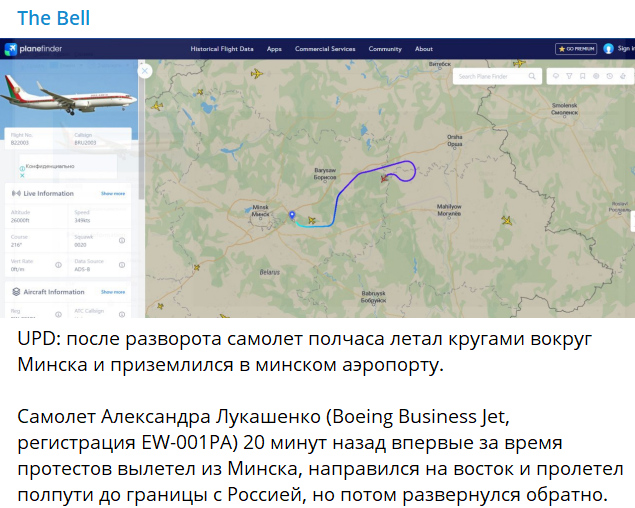Click the Live Information broadcast icon
The width and height of the screenshot is (635, 508).
[x=16, y=194]
